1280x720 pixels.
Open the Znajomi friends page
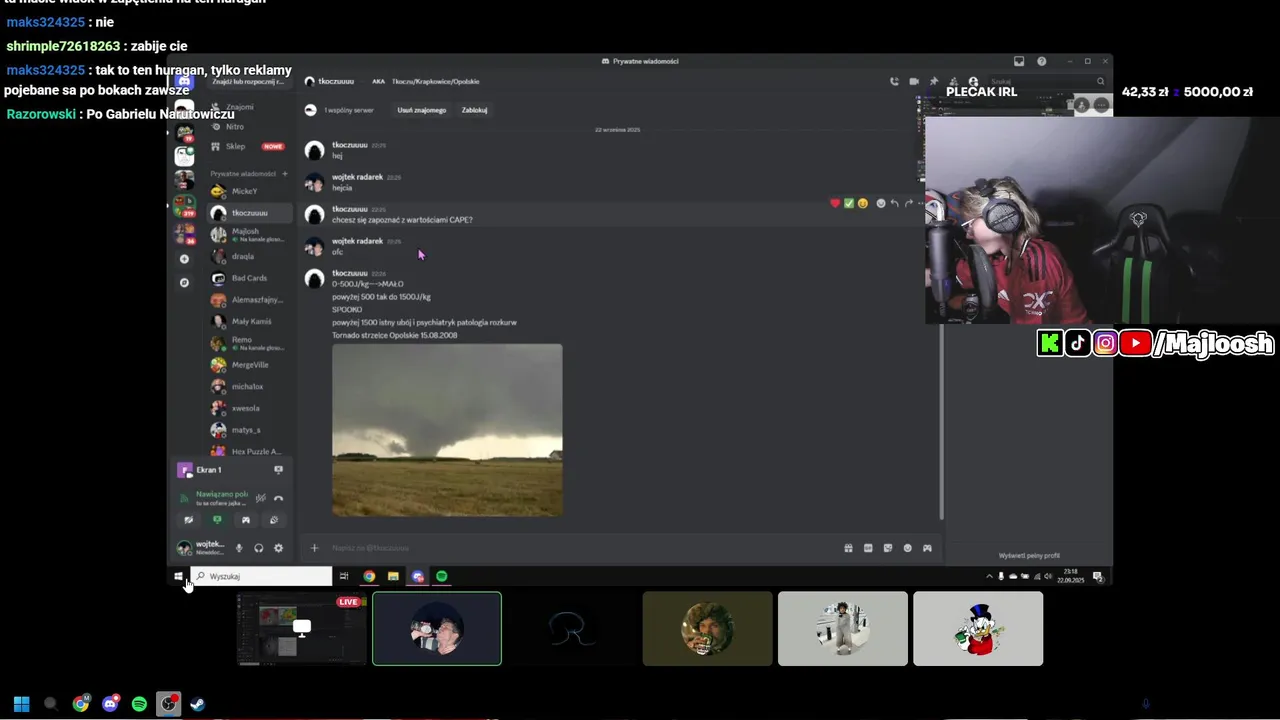click(240, 107)
